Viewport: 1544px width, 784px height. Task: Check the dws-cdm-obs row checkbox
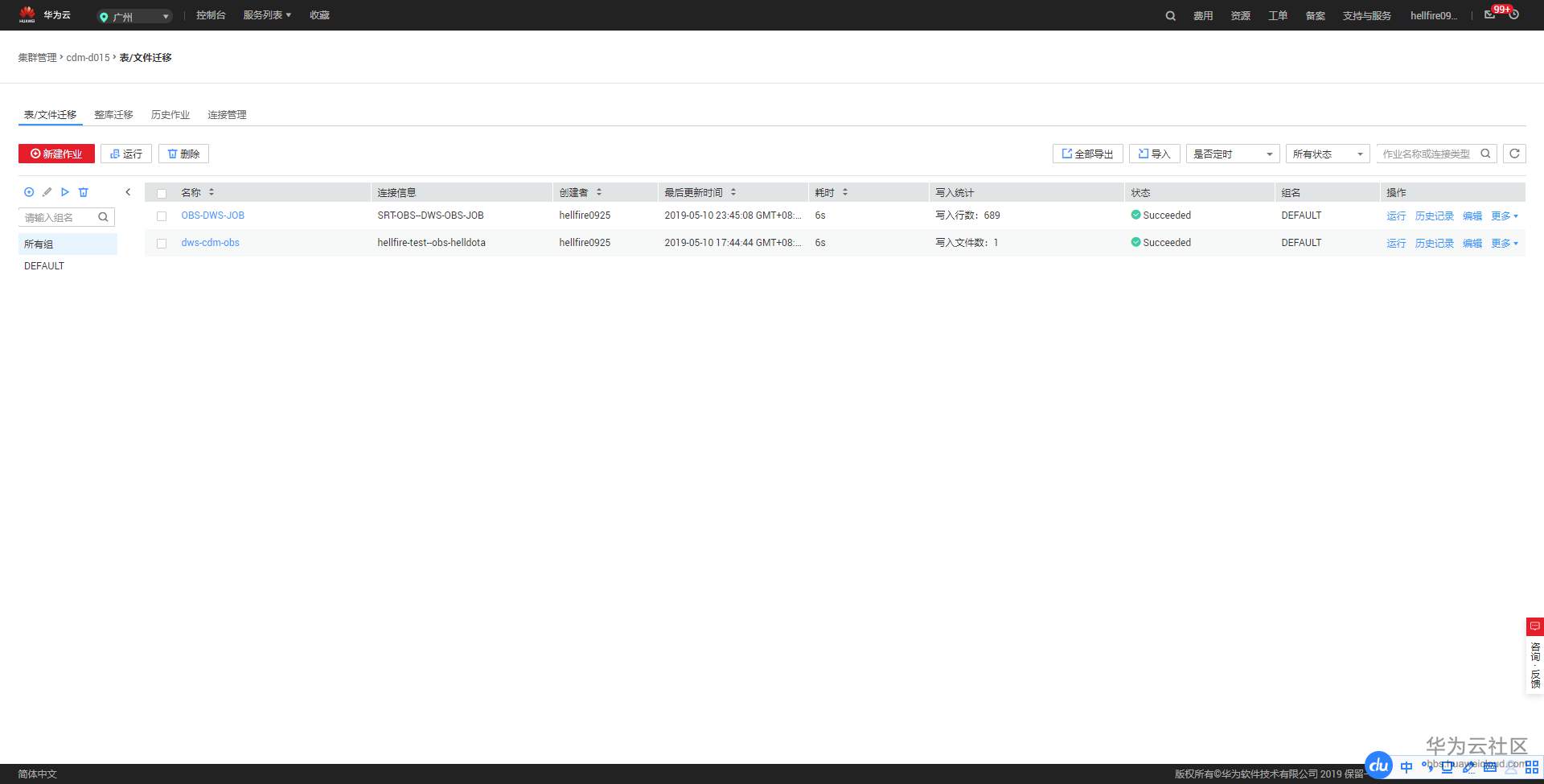click(x=162, y=243)
